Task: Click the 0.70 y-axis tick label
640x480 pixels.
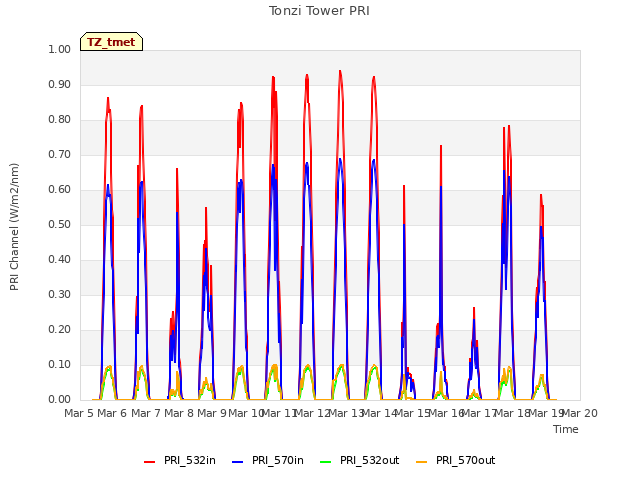Action: [59, 154]
